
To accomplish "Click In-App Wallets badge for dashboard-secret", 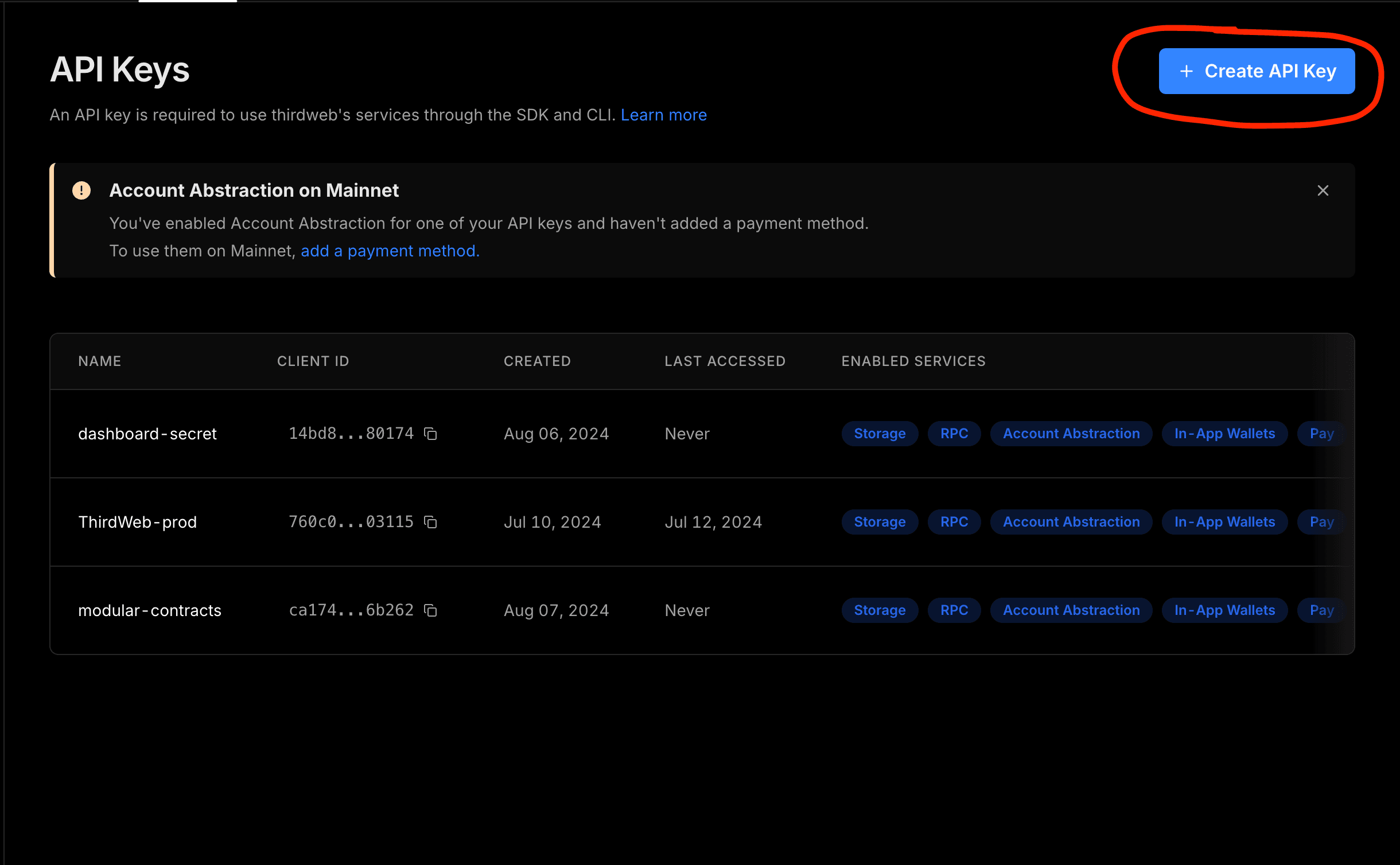I will coord(1224,434).
